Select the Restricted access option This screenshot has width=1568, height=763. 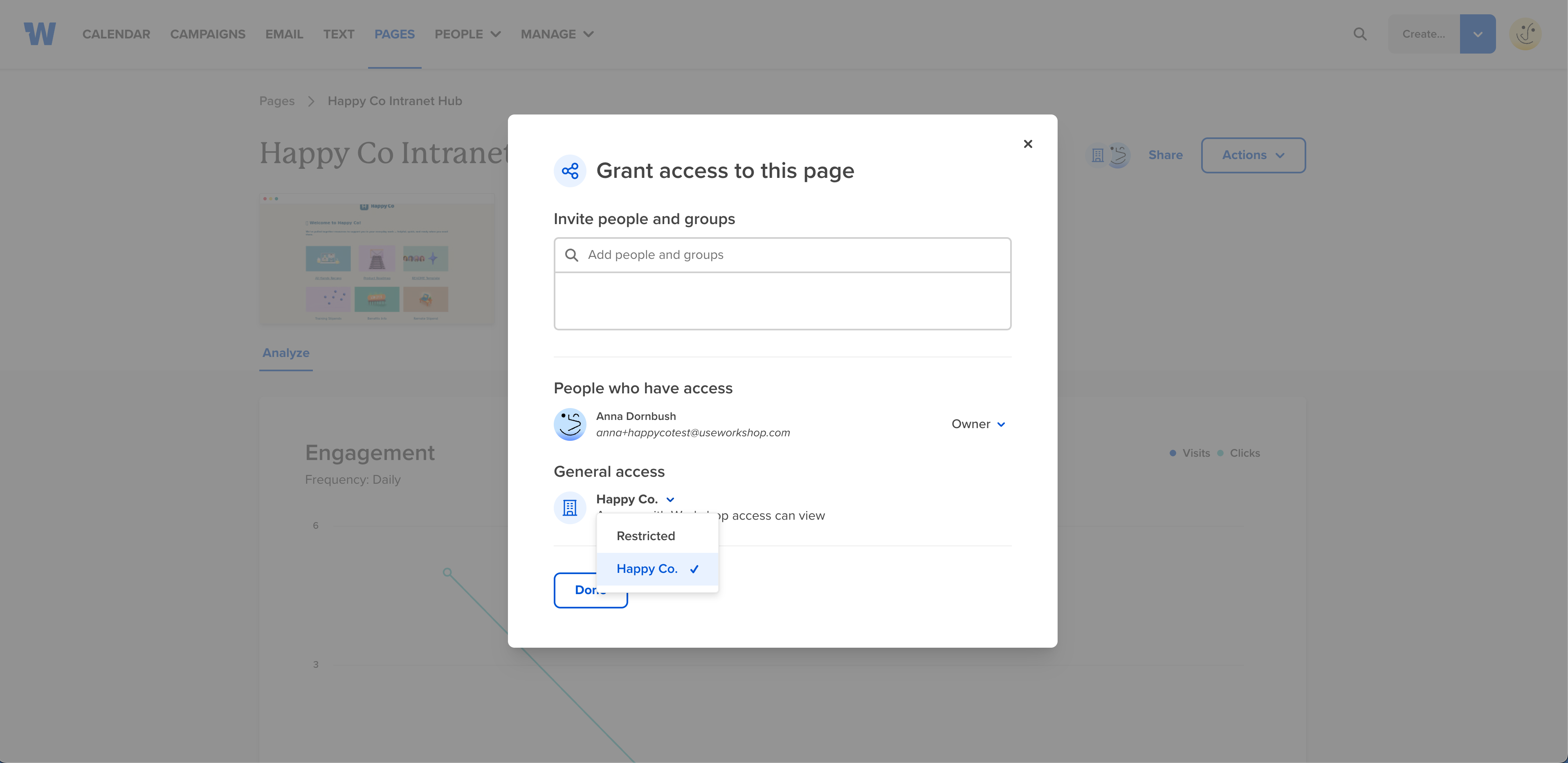(x=657, y=536)
